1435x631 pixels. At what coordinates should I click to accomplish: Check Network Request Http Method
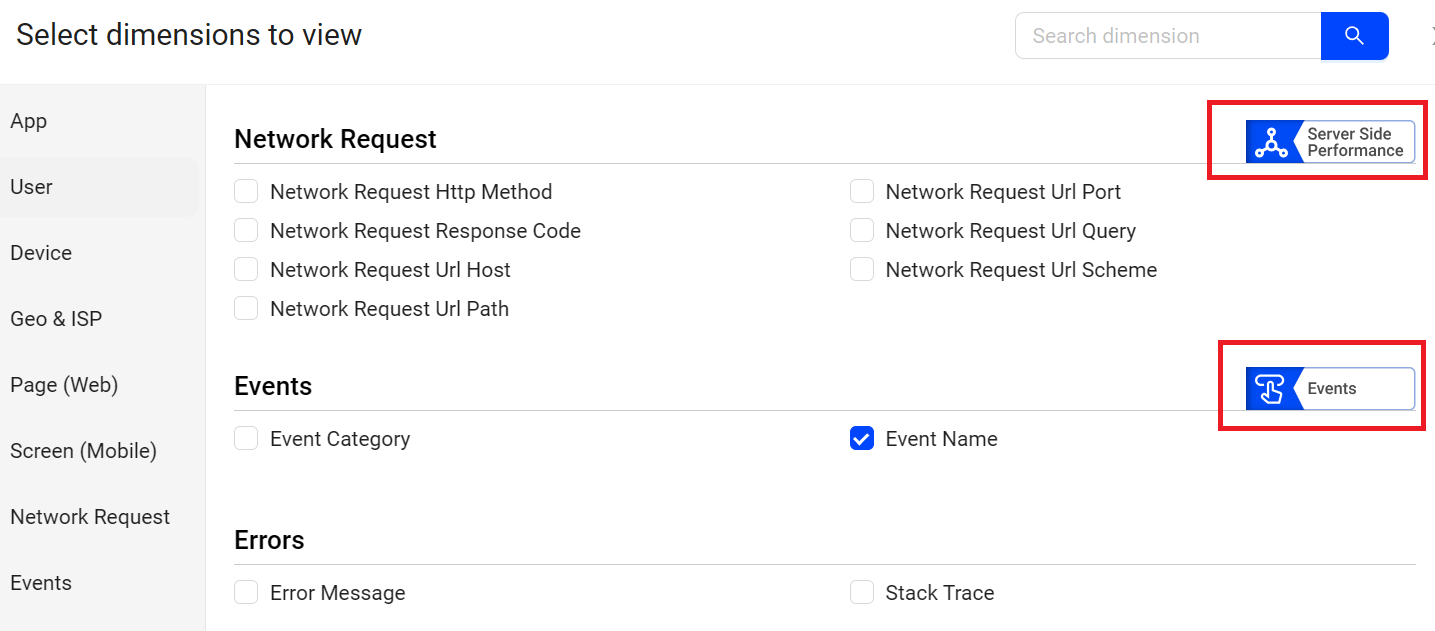tap(246, 192)
